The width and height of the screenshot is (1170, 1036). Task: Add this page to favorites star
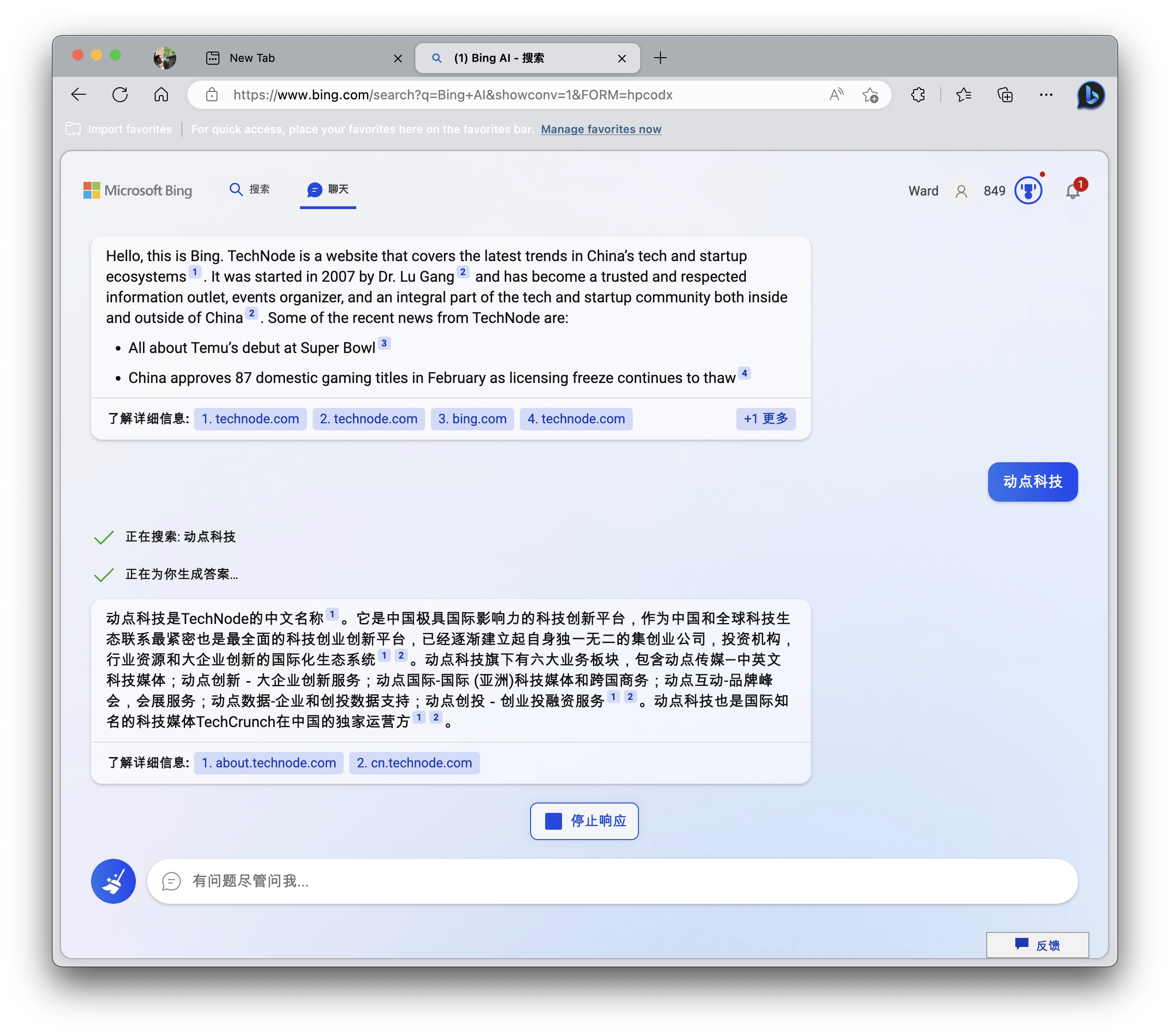pyautogui.click(x=870, y=95)
